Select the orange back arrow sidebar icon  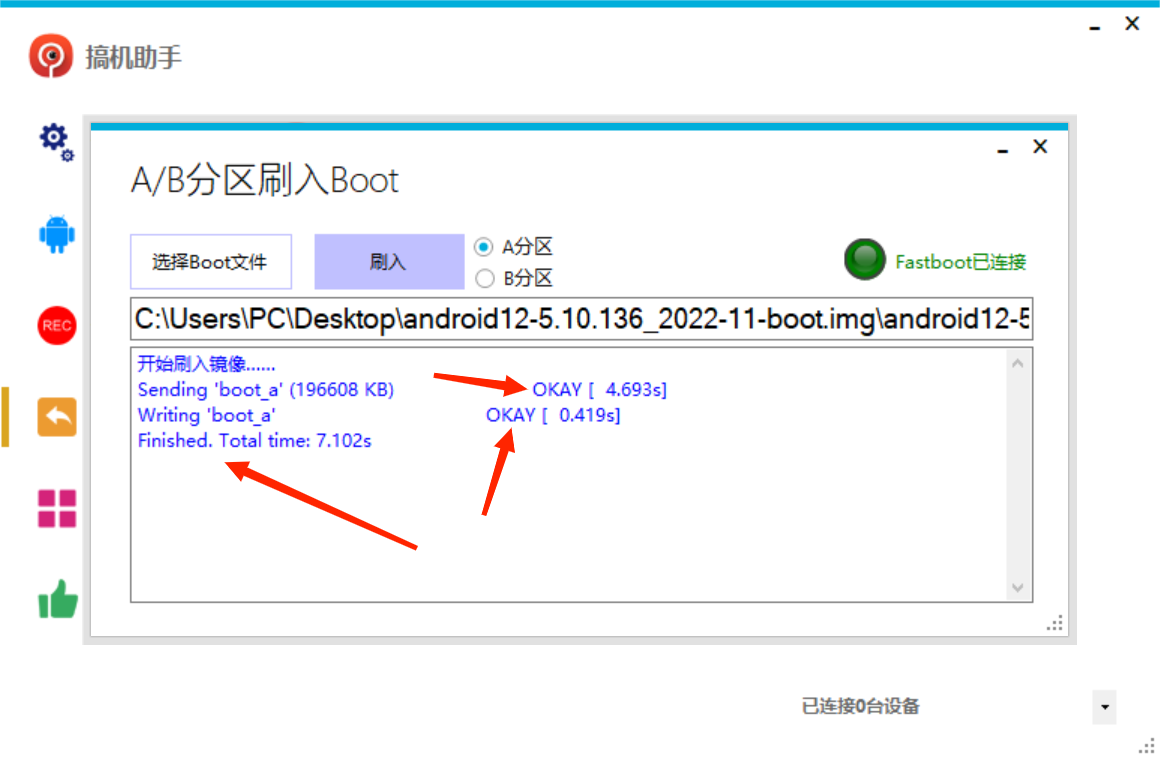coord(56,417)
